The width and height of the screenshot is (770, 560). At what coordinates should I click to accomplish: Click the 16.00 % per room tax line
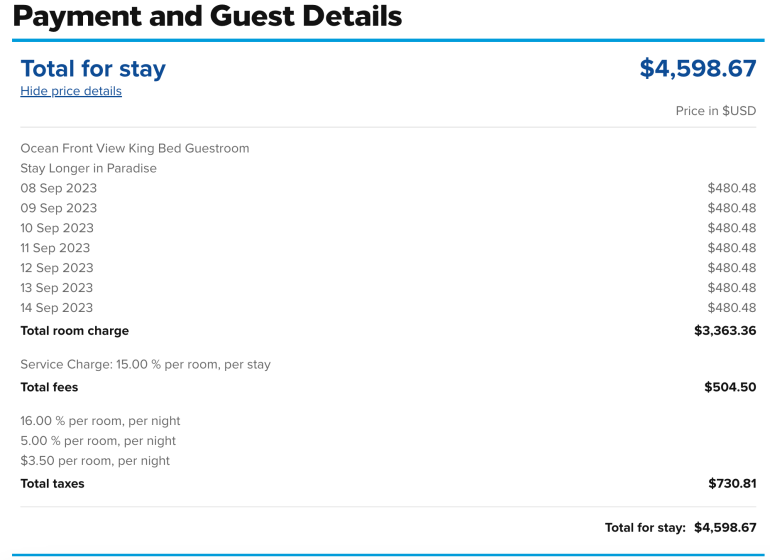tap(101, 421)
